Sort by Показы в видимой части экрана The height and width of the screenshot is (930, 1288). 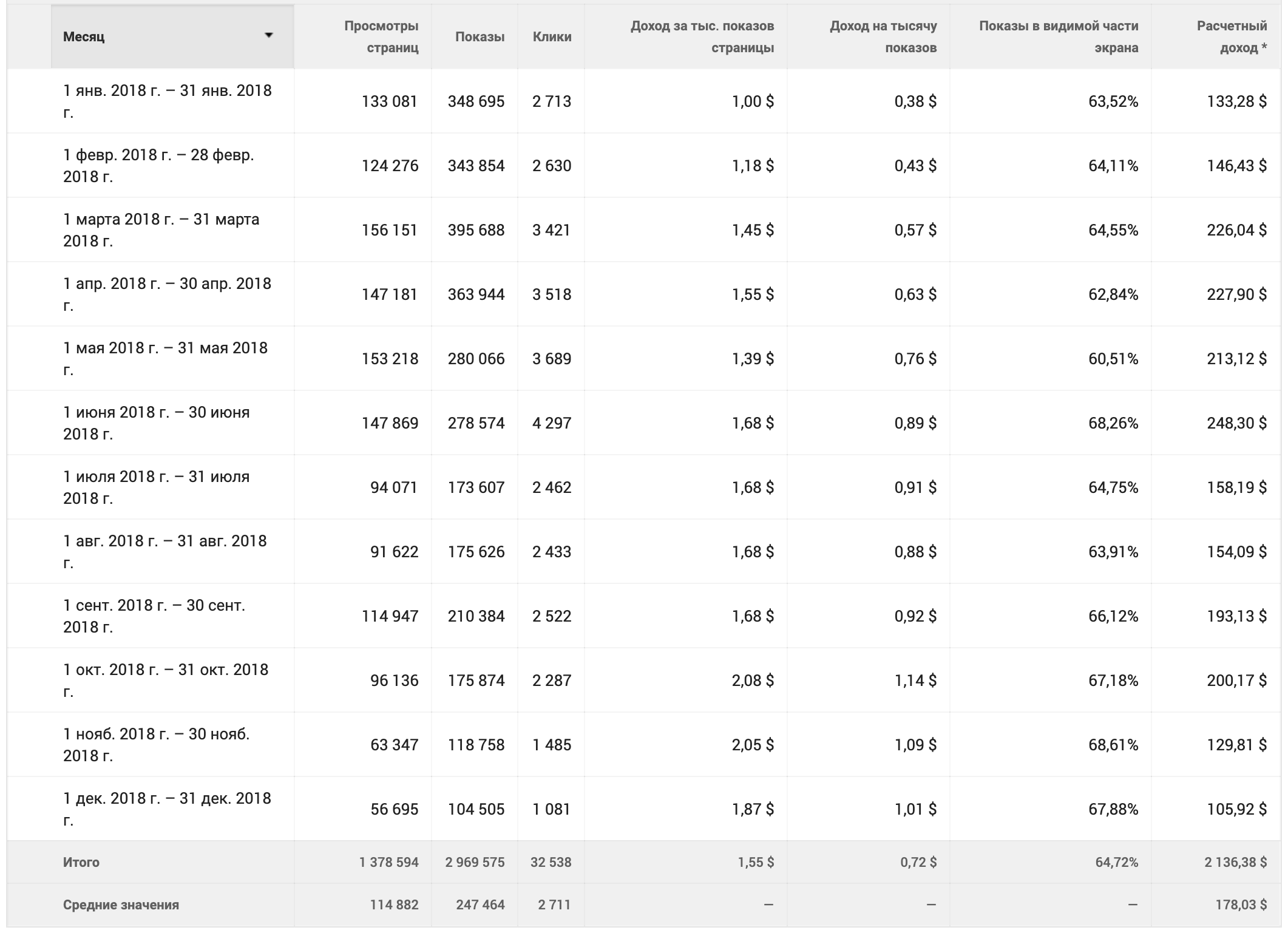coord(1059,36)
